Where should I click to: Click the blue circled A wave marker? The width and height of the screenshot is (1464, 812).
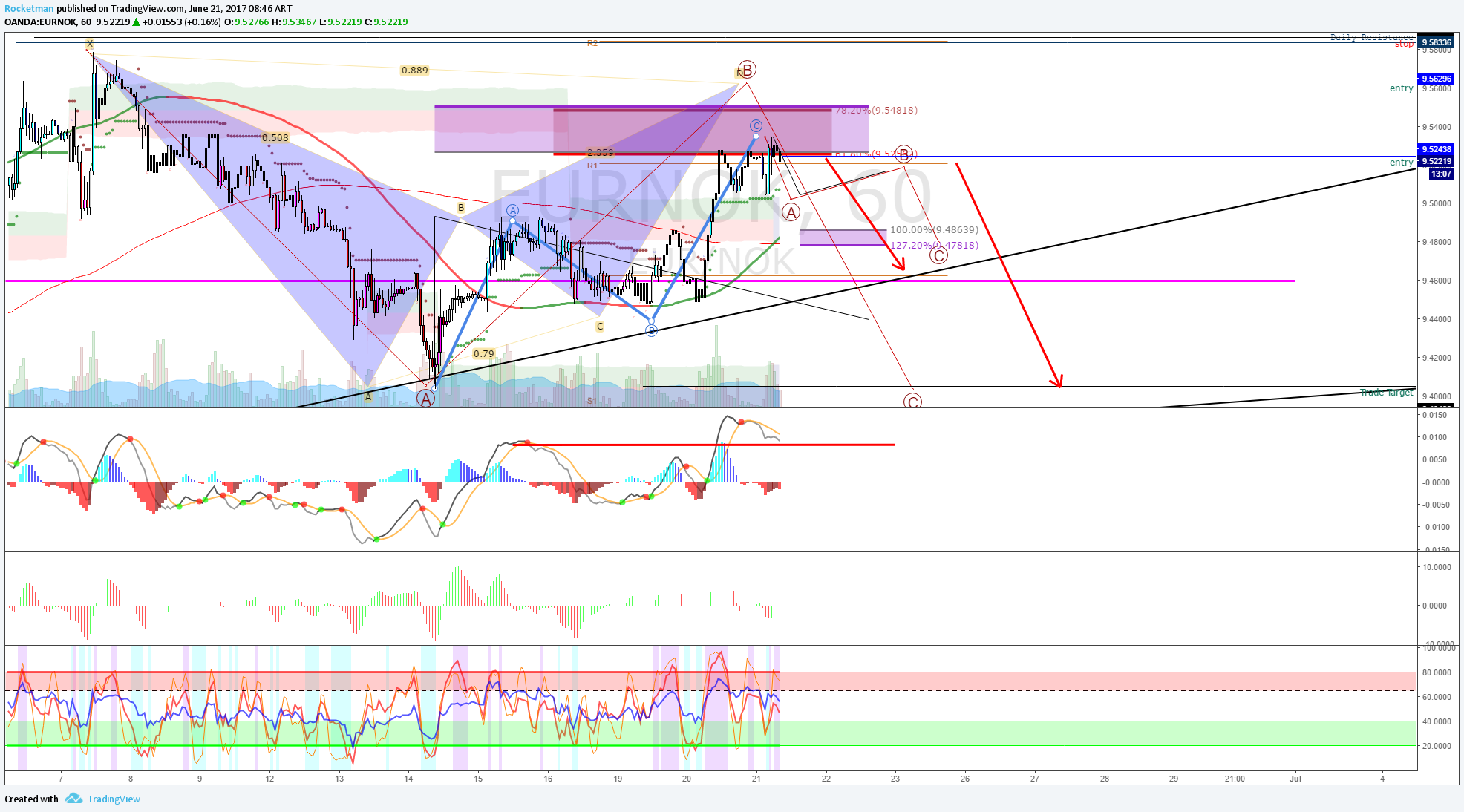point(512,211)
